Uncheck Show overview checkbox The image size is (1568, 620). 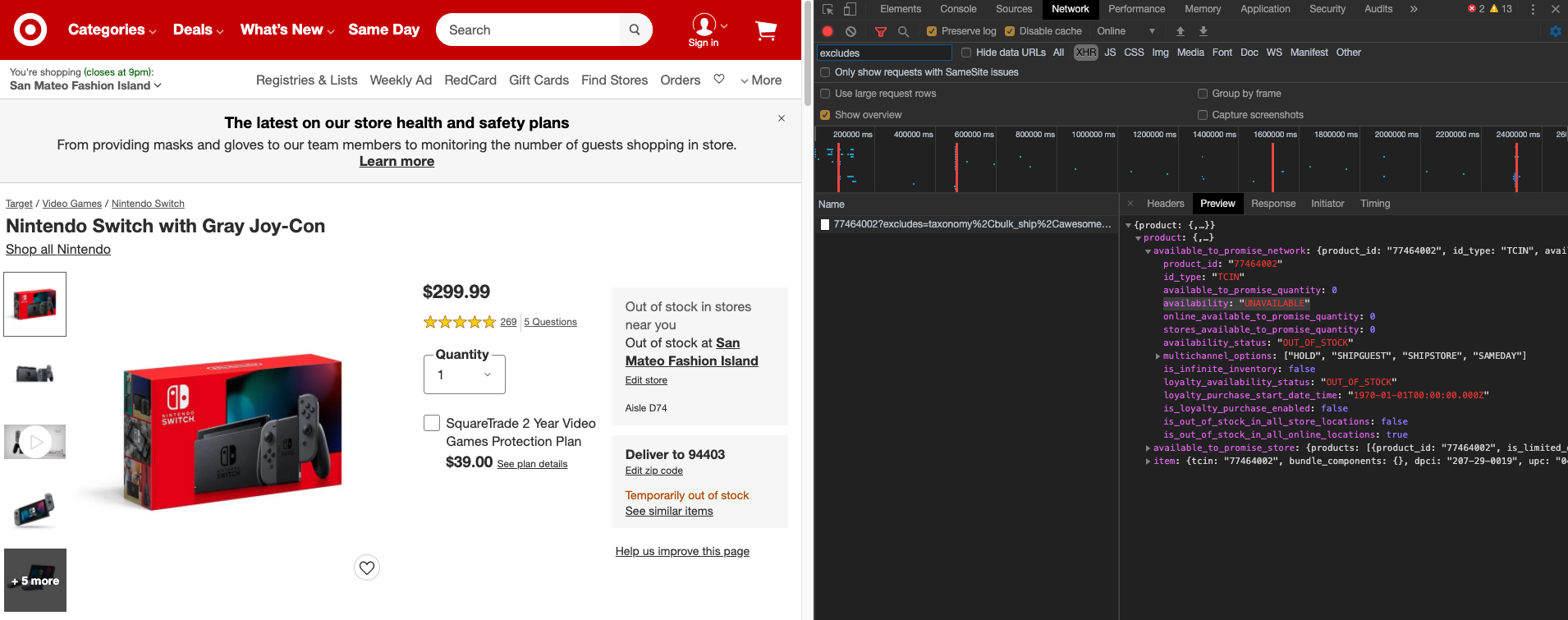click(x=825, y=115)
